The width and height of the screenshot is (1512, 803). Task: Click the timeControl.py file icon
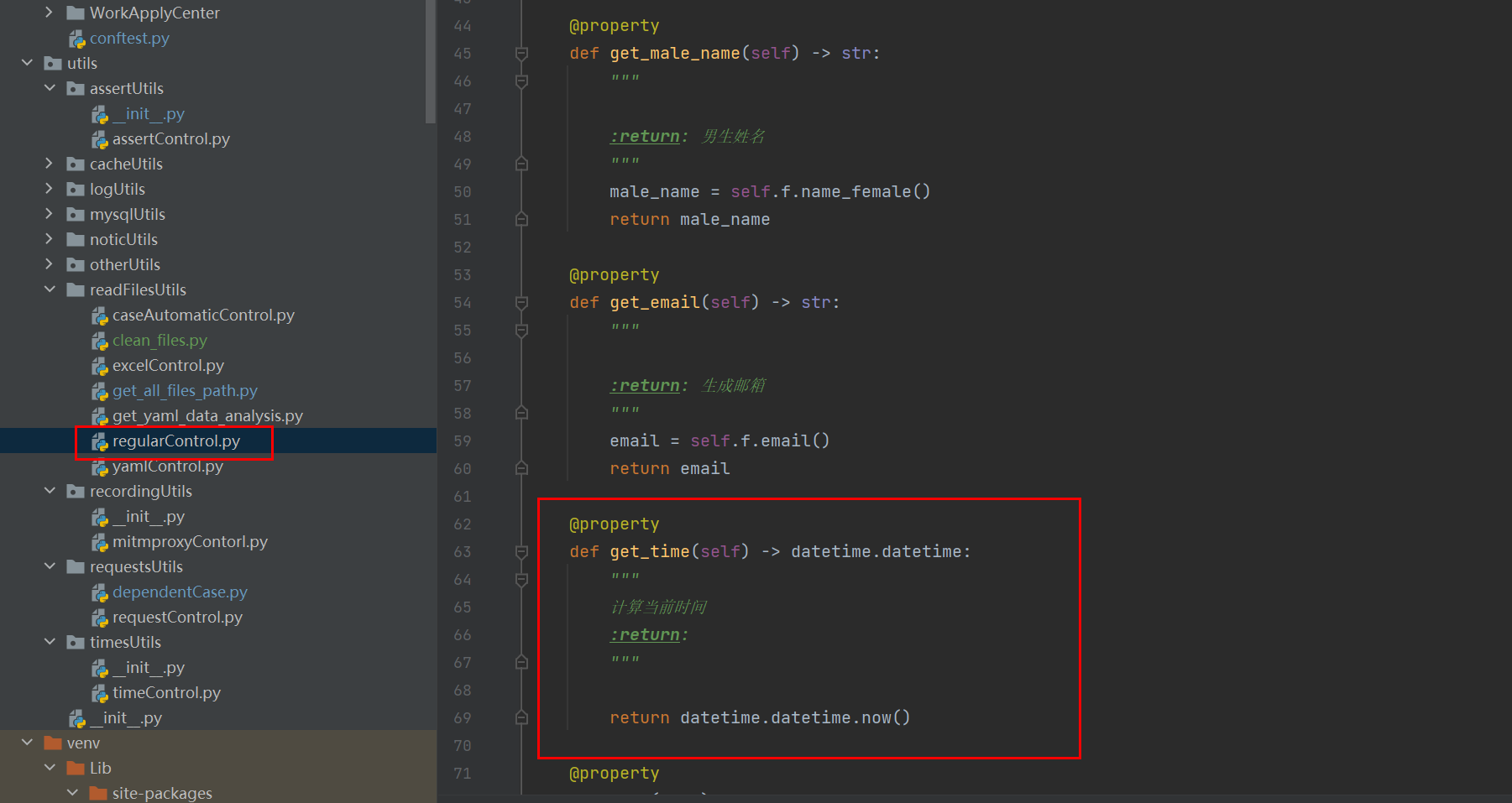point(100,693)
